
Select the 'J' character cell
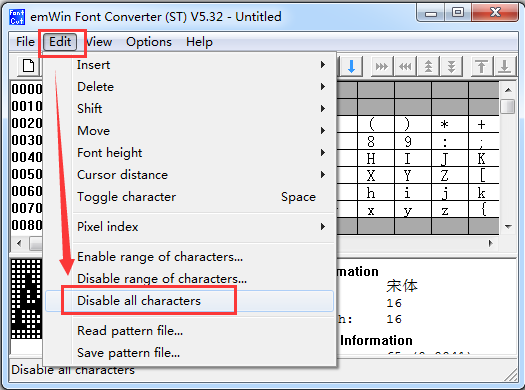(450, 158)
